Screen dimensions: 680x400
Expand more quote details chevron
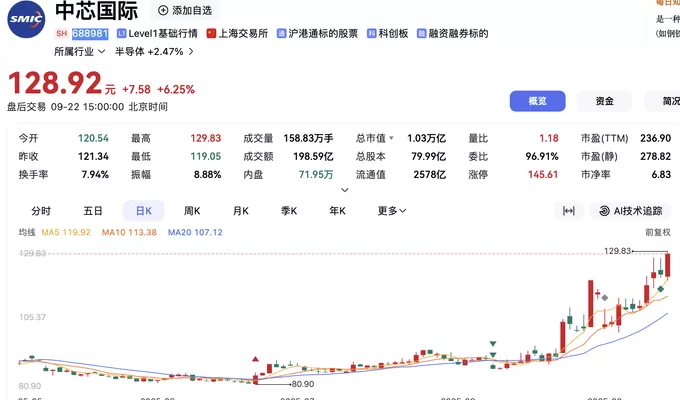pyautogui.click(x=344, y=190)
